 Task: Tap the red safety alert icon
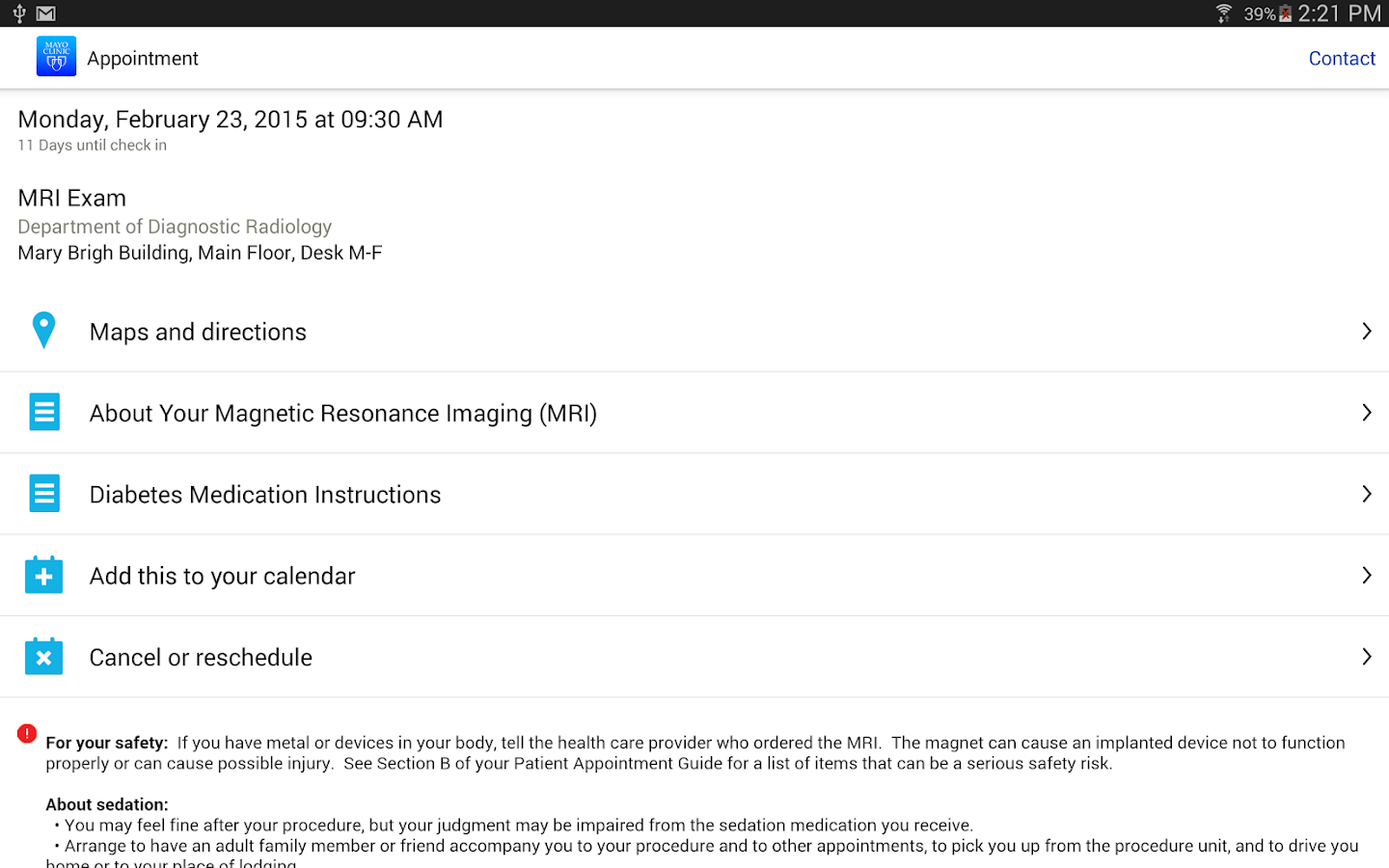tap(27, 734)
